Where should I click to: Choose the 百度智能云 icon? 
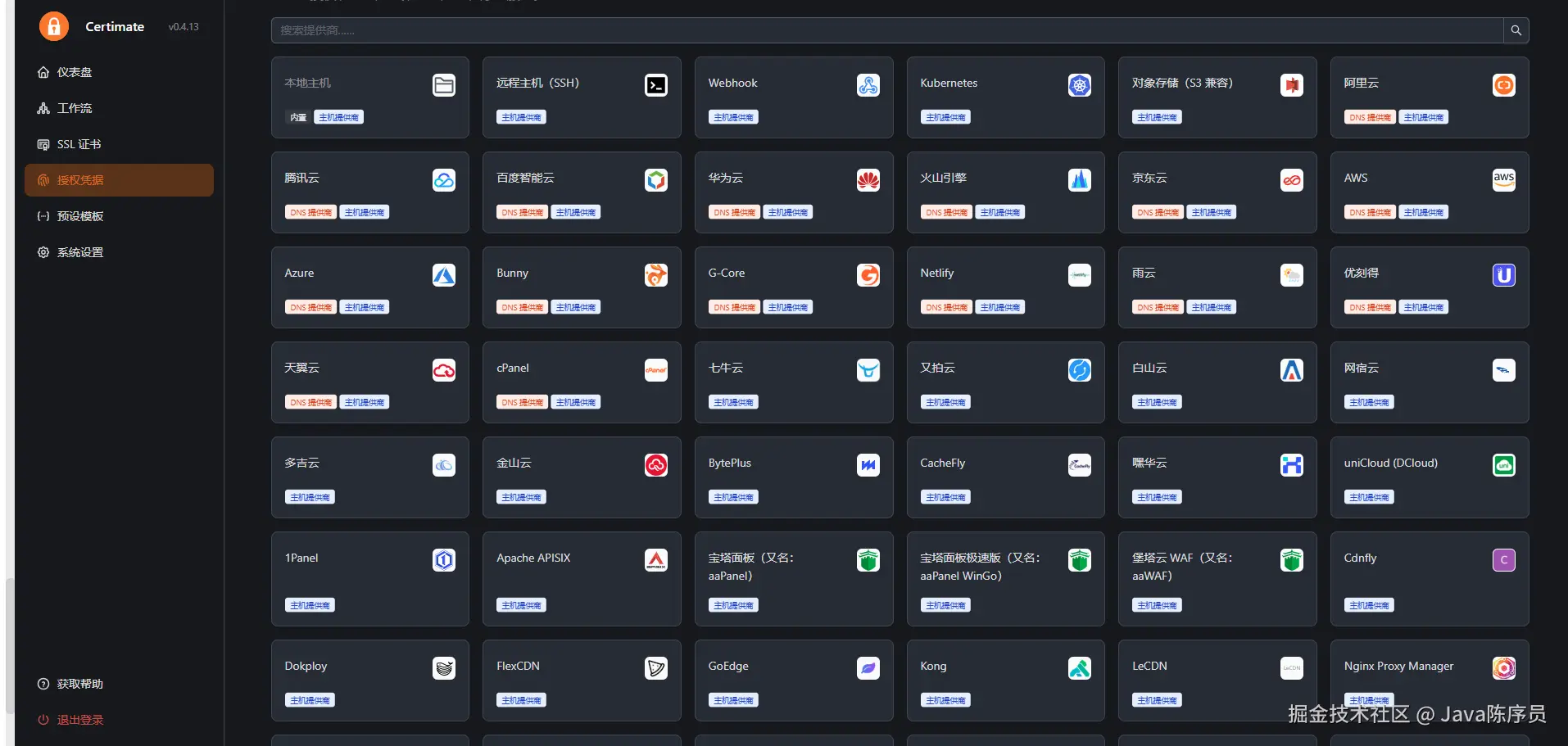click(x=656, y=180)
